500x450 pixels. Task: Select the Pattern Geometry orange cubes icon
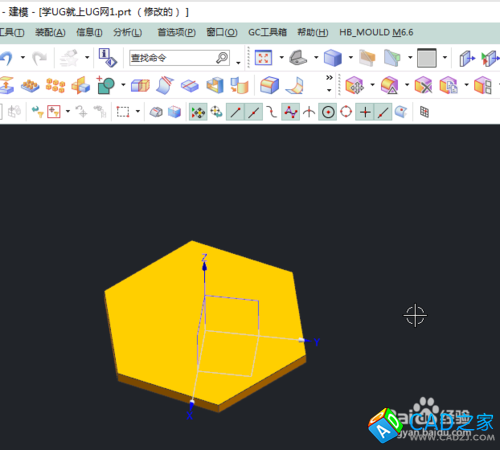(x=55, y=85)
